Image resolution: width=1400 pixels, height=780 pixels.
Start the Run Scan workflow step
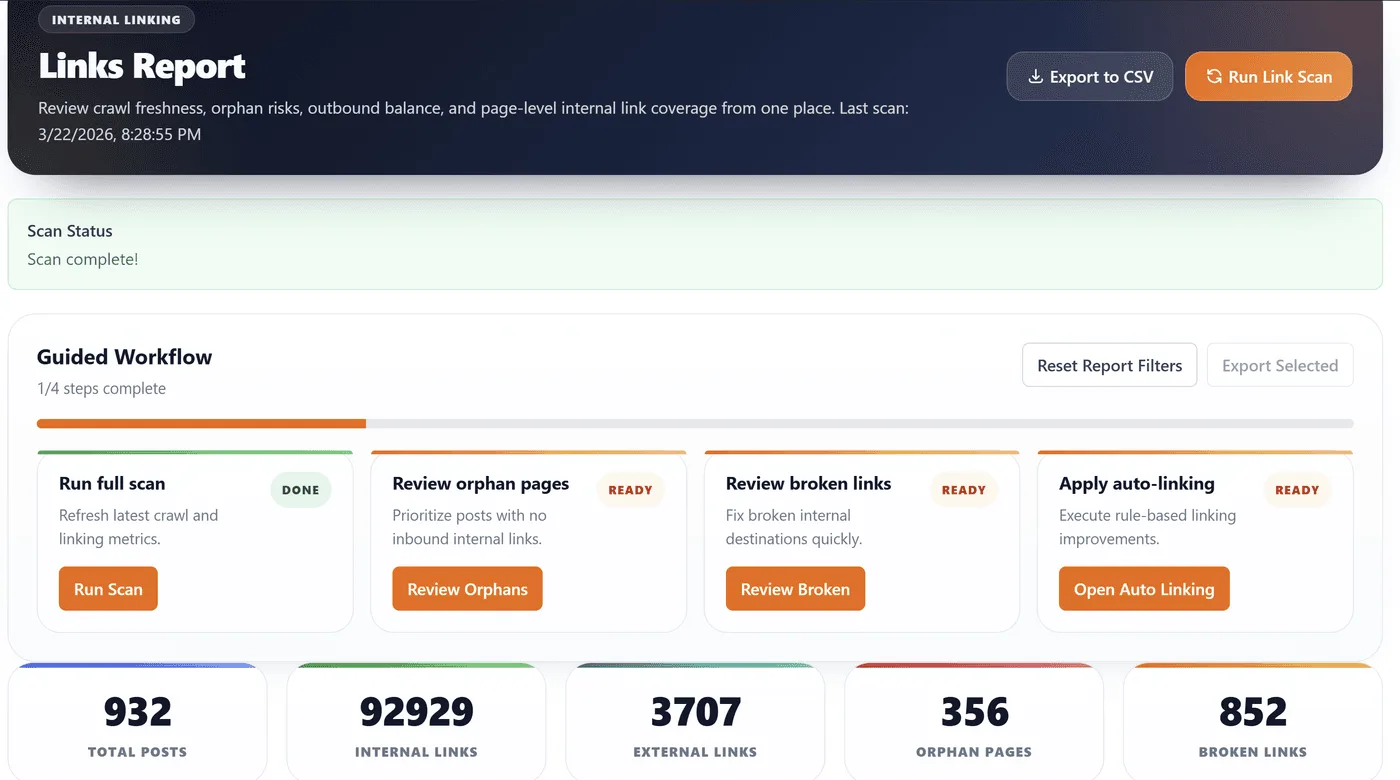click(108, 589)
